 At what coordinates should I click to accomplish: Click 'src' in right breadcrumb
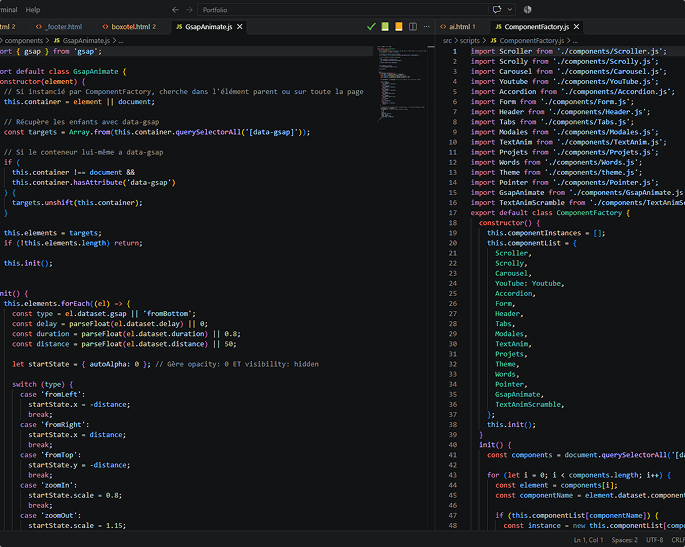pyautogui.click(x=447, y=41)
